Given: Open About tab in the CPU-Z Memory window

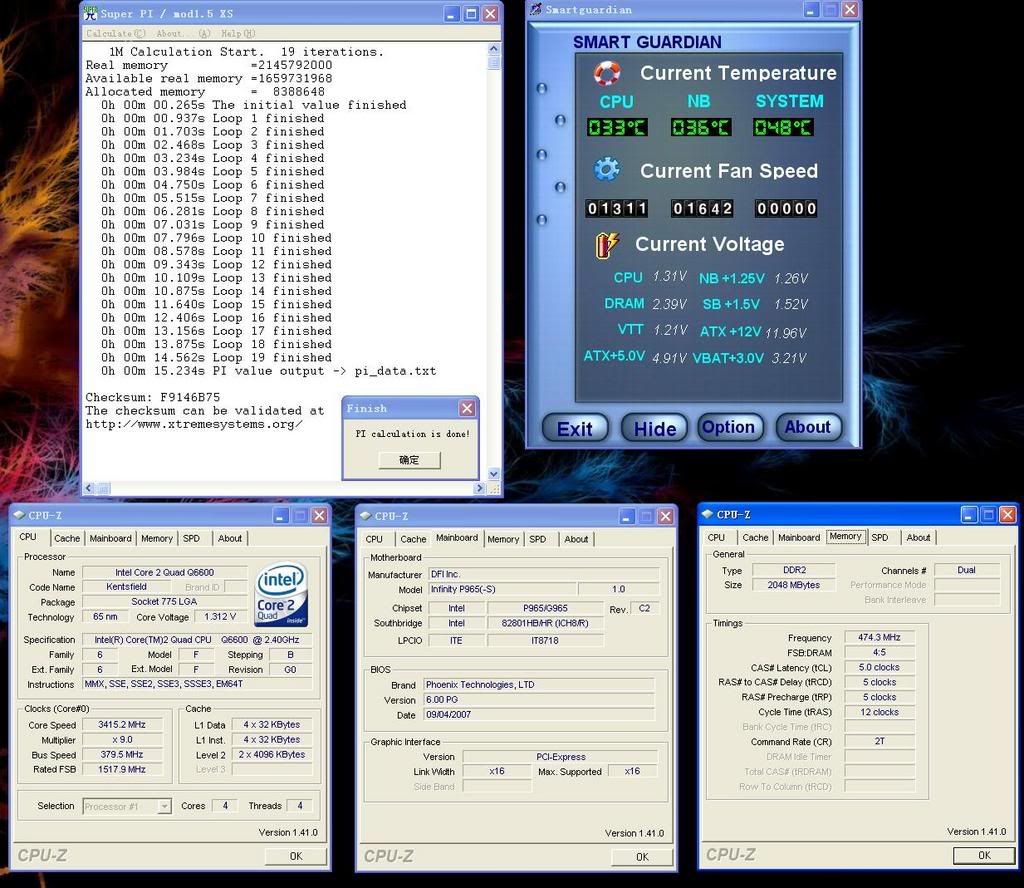Looking at the screenshot, I should (918, 537).
